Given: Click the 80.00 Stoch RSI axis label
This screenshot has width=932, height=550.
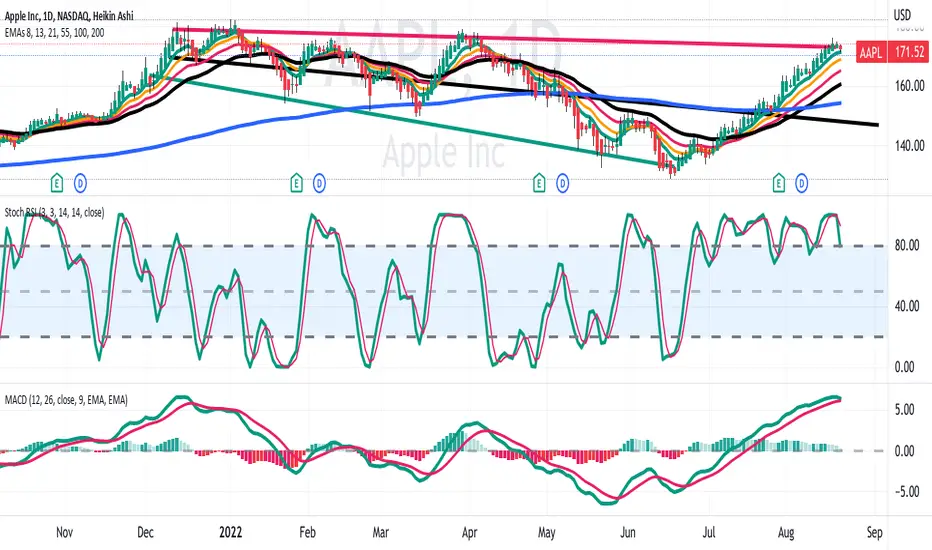Looking at the screenshot, I should pos(907,245).
